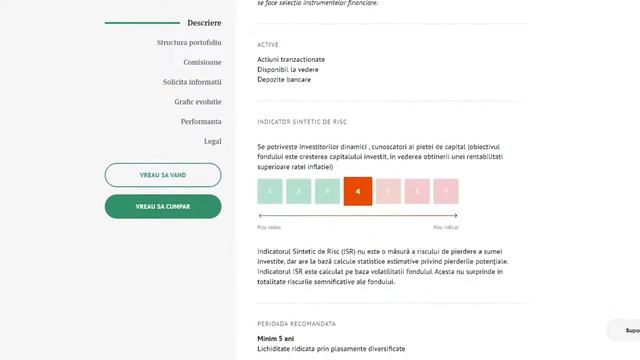Open the Comisioane section
The width and height of the screenshot is (640, 360).
[202, 62]
